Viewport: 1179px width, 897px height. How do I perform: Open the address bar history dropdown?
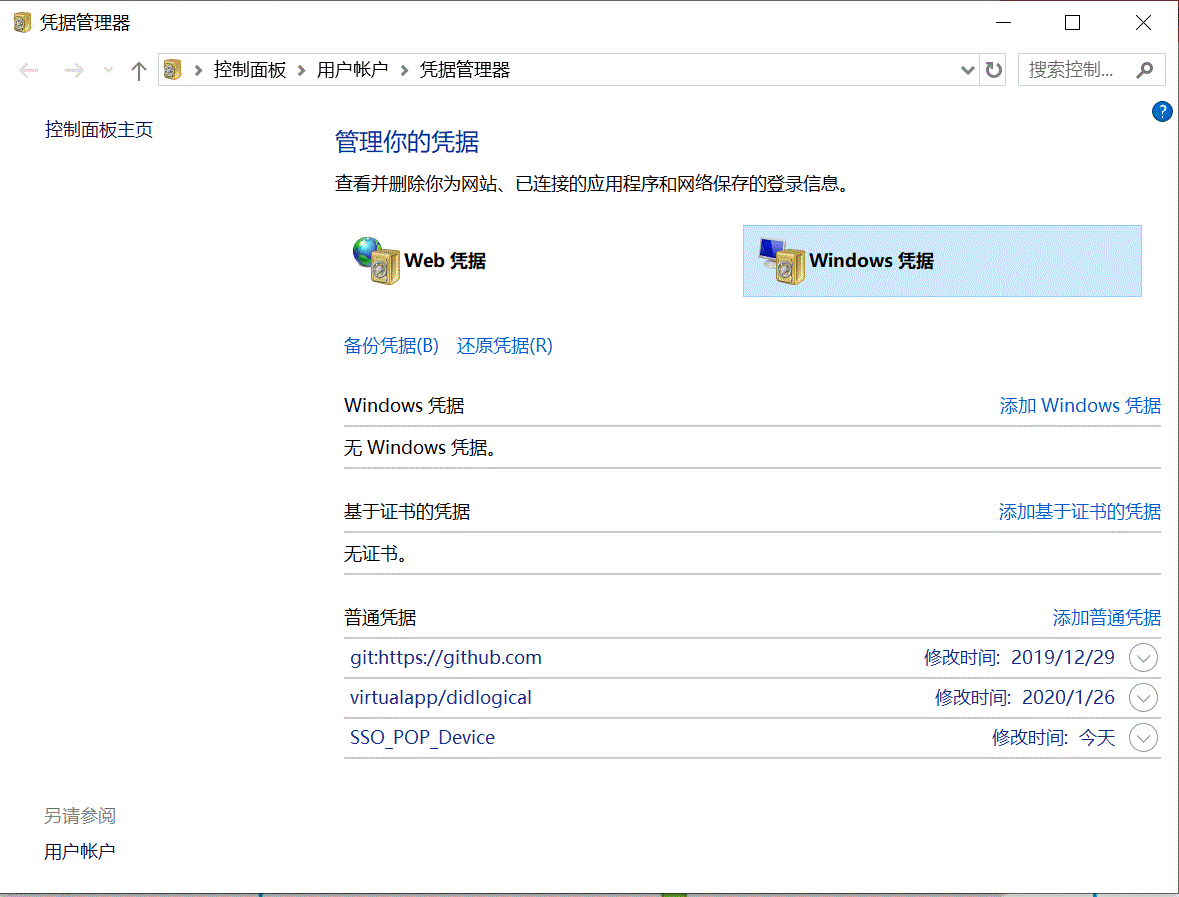(x=968, y=70)
